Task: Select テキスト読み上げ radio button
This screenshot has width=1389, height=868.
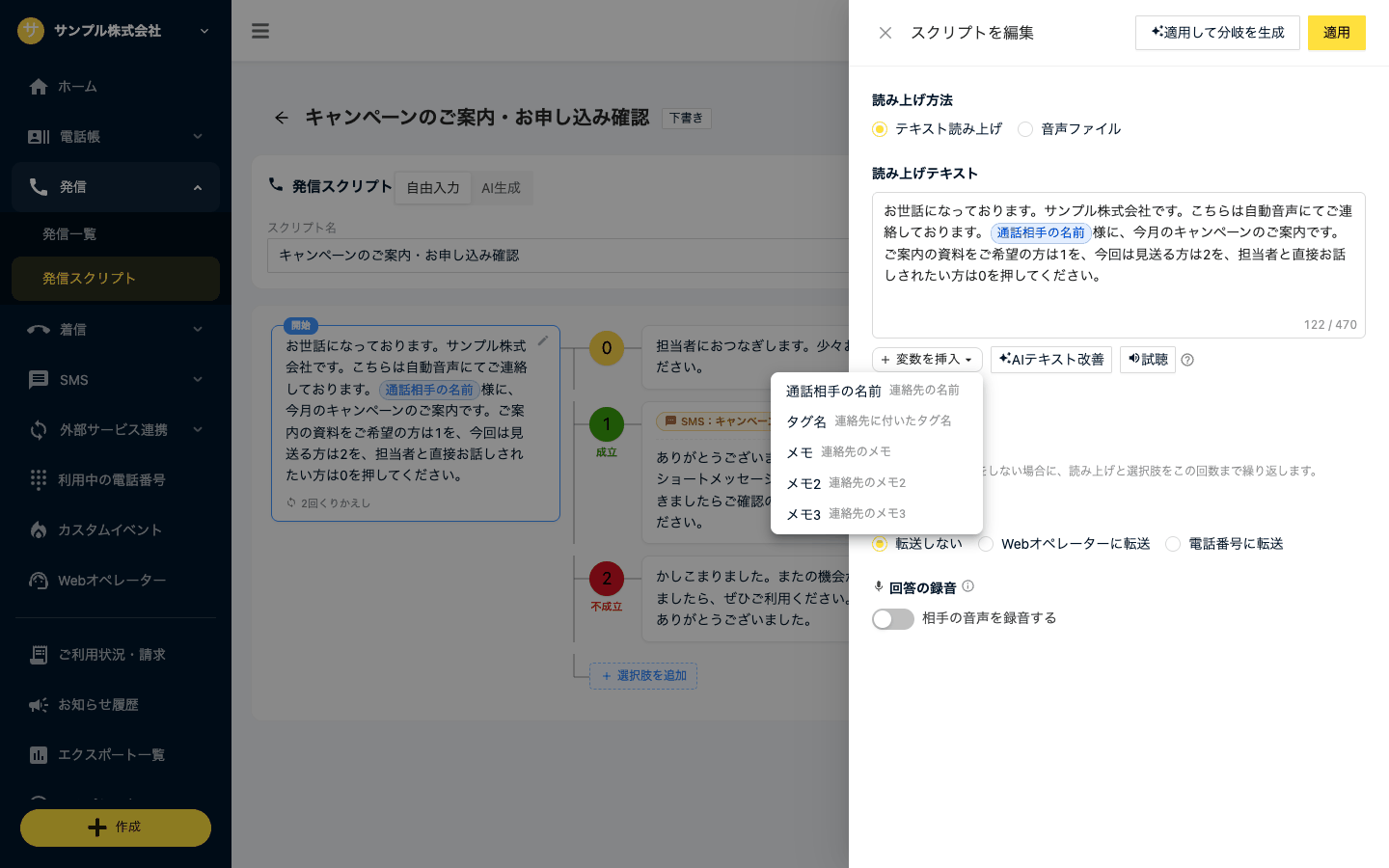Action: pos(879,129)
